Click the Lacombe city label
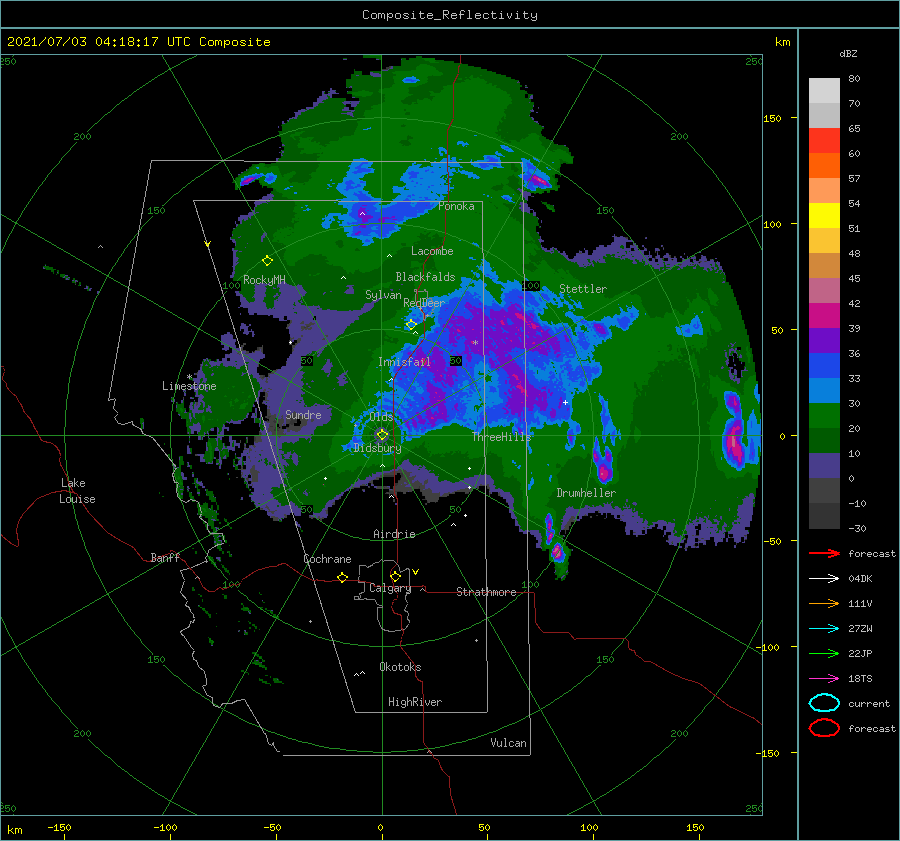This screenshot has width=900, height=841. 432,251
